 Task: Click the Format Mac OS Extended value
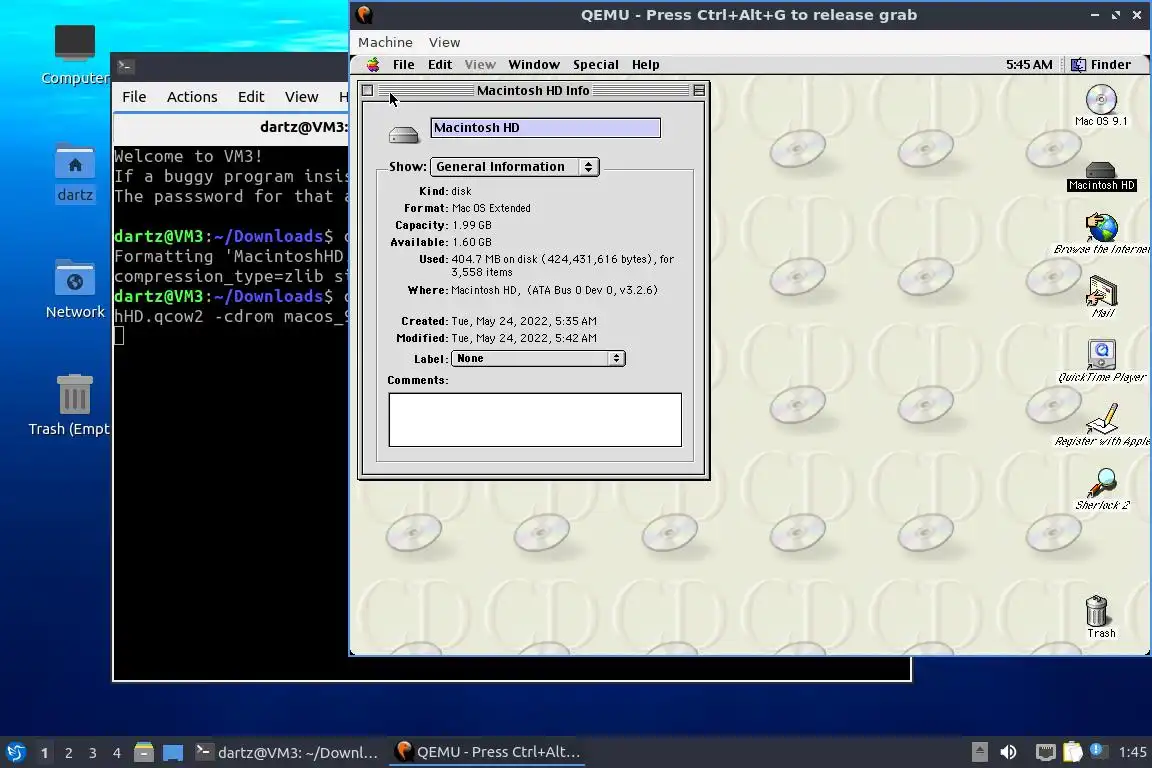click(491, 209)
